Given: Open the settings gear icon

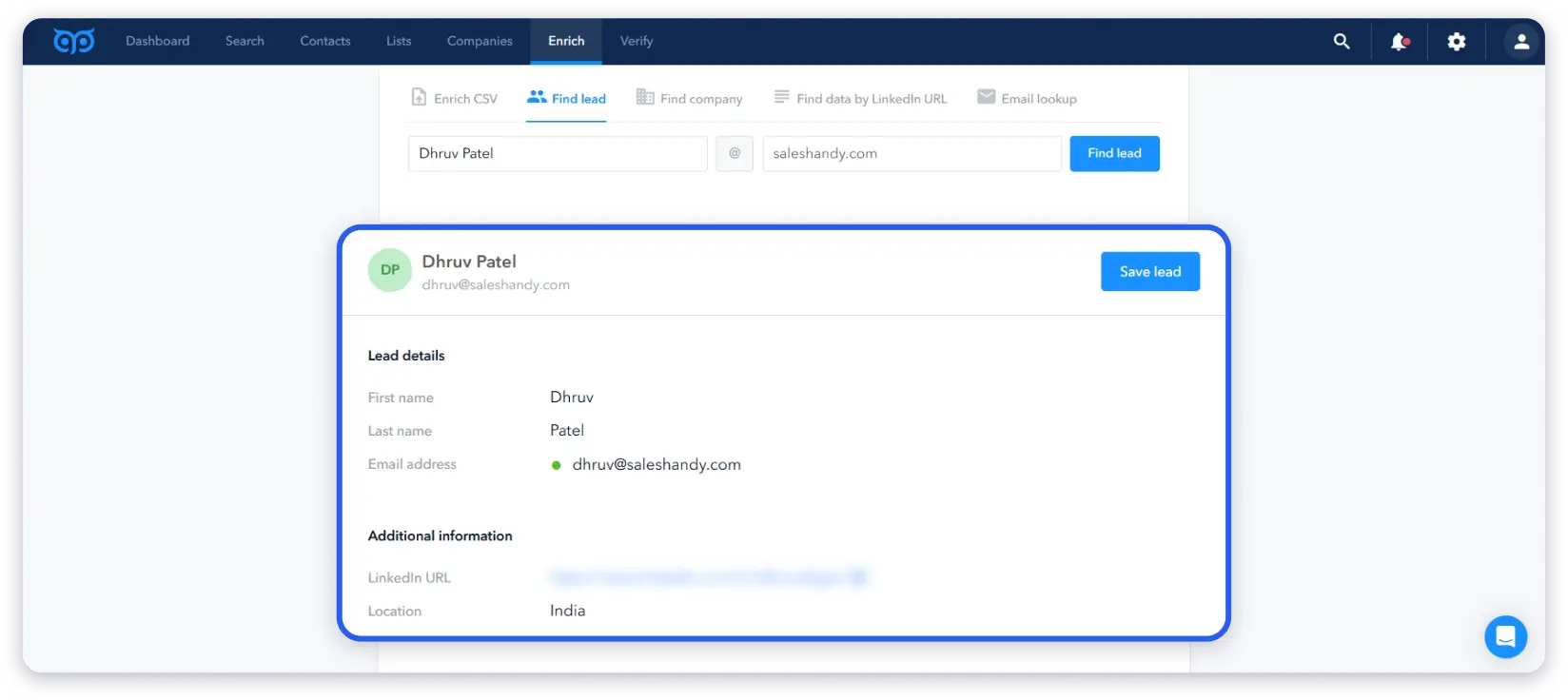Looking at the screenshot, I should click(x=1457, y=41).
